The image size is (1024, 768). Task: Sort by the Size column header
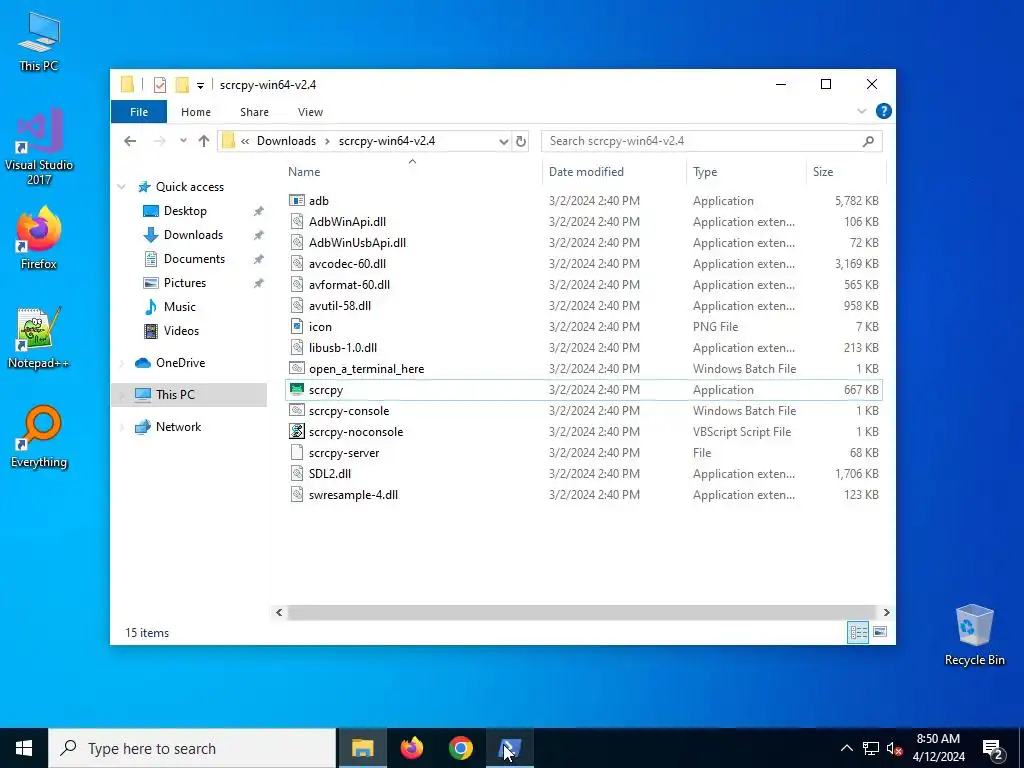pyautogui.click(x=846, y=172)
